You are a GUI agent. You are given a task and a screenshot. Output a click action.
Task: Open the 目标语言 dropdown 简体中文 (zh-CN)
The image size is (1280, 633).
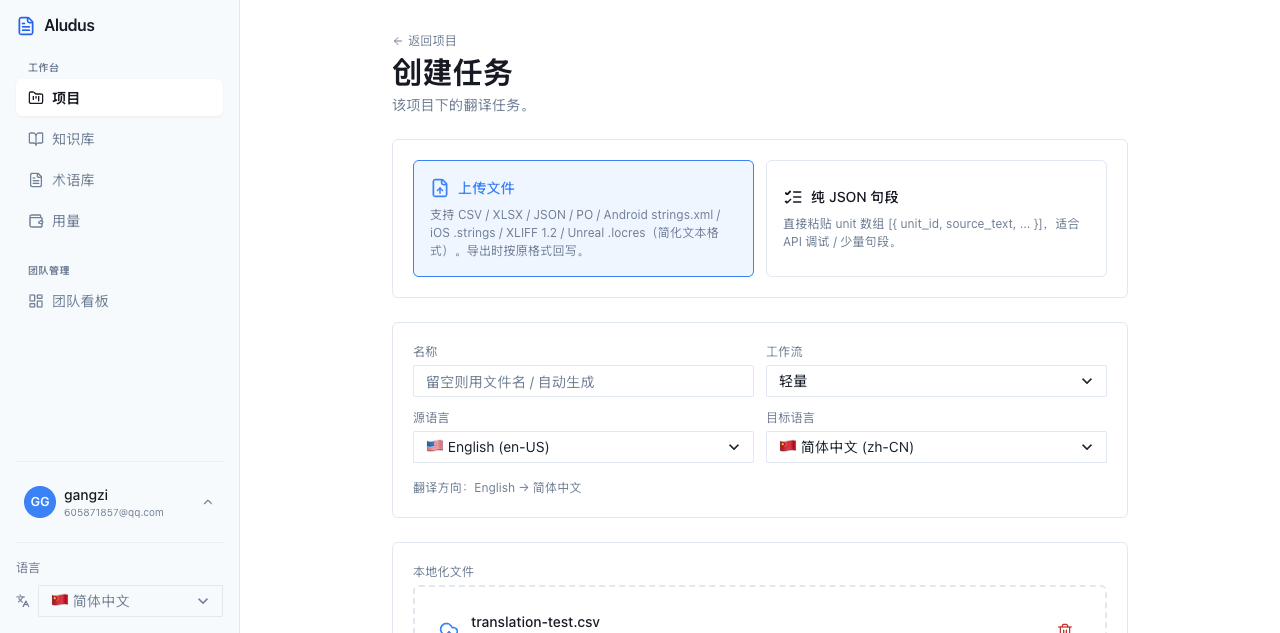click(936, 447)
